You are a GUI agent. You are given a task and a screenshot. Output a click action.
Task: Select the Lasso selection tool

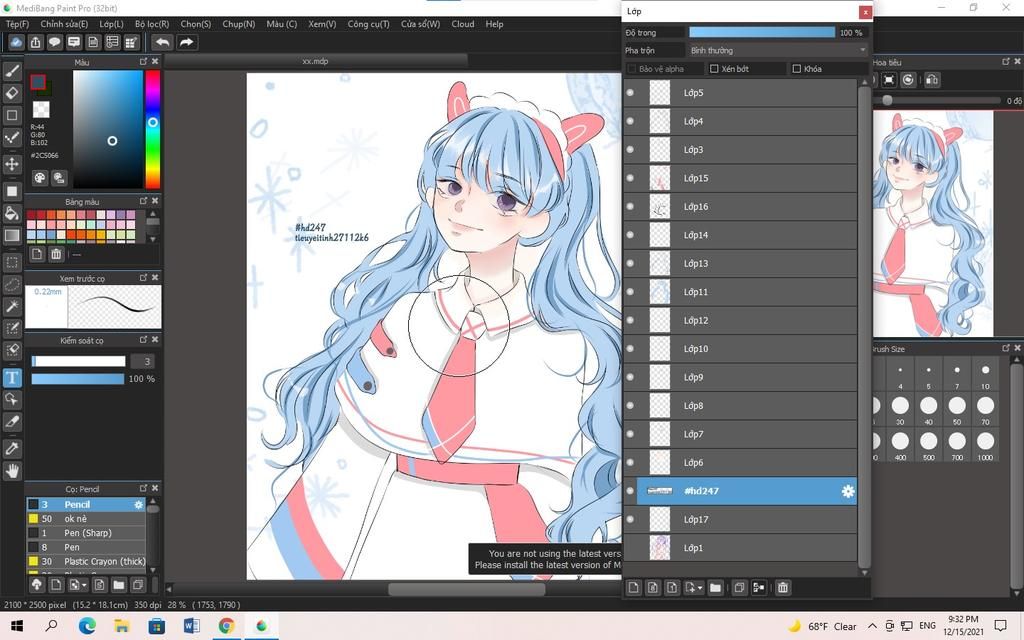tap(12, 285)
